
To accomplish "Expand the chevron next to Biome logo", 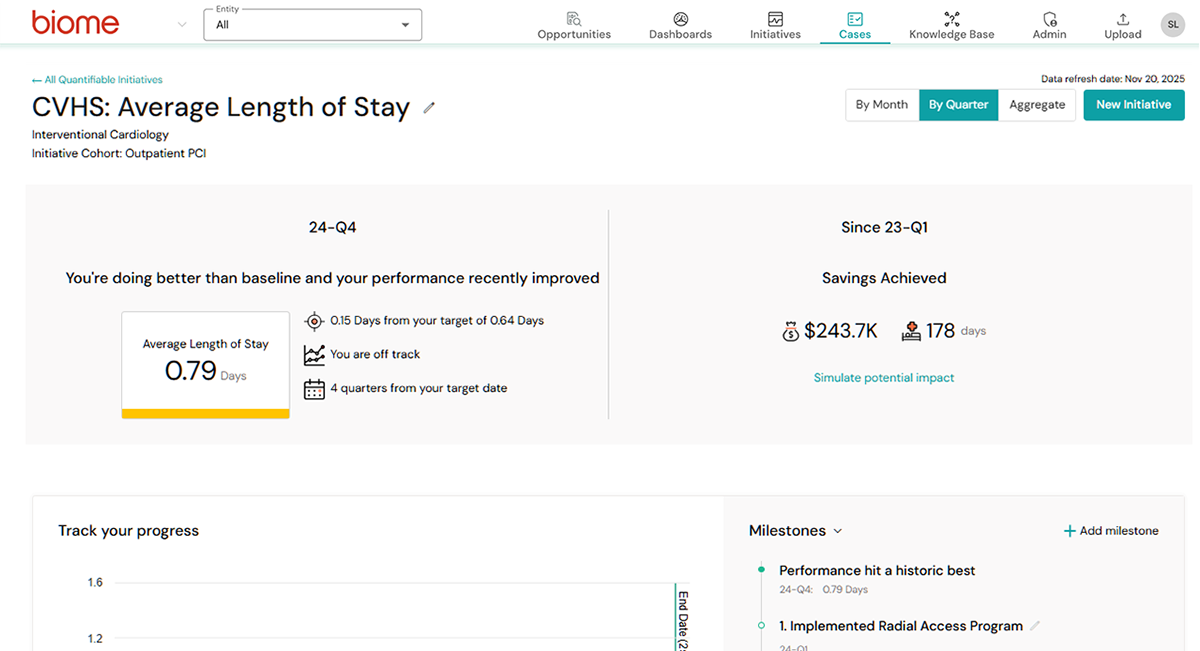I will (181, 25).
